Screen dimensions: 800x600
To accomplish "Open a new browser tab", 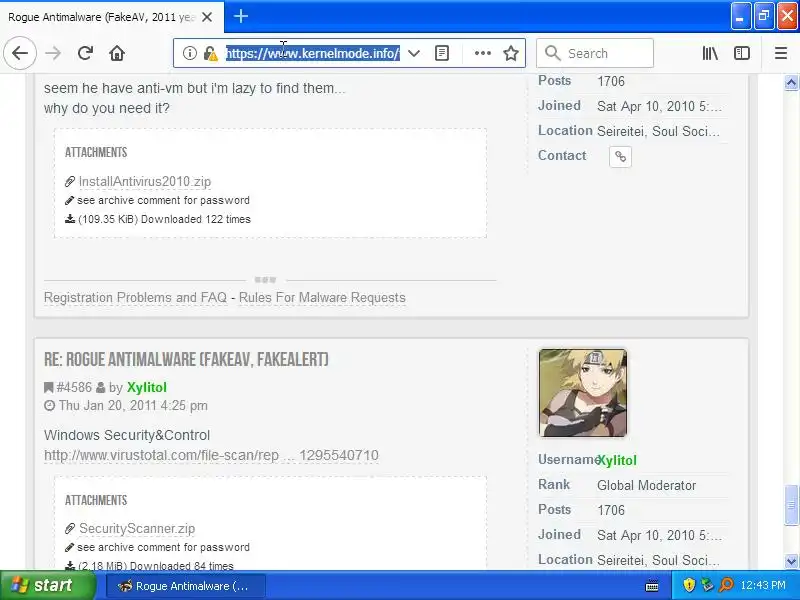I will tap(241, 16).
